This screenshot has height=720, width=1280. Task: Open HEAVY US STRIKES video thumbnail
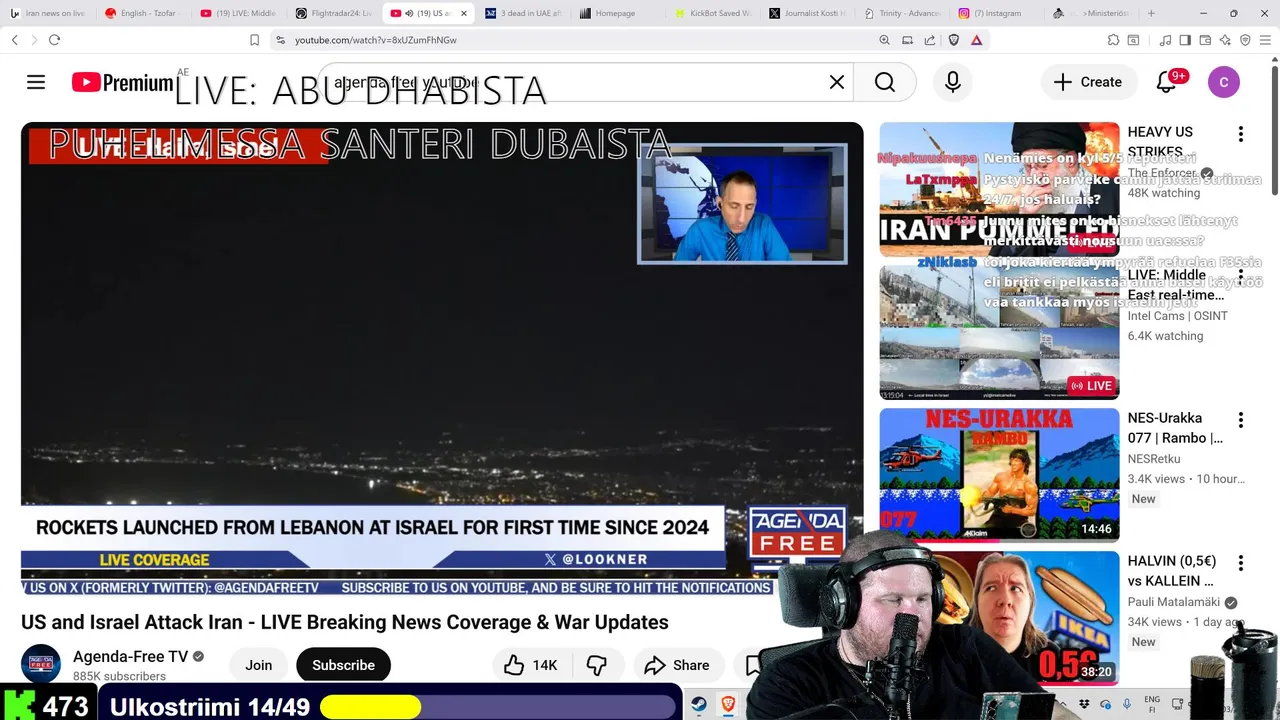pos(999,189)
